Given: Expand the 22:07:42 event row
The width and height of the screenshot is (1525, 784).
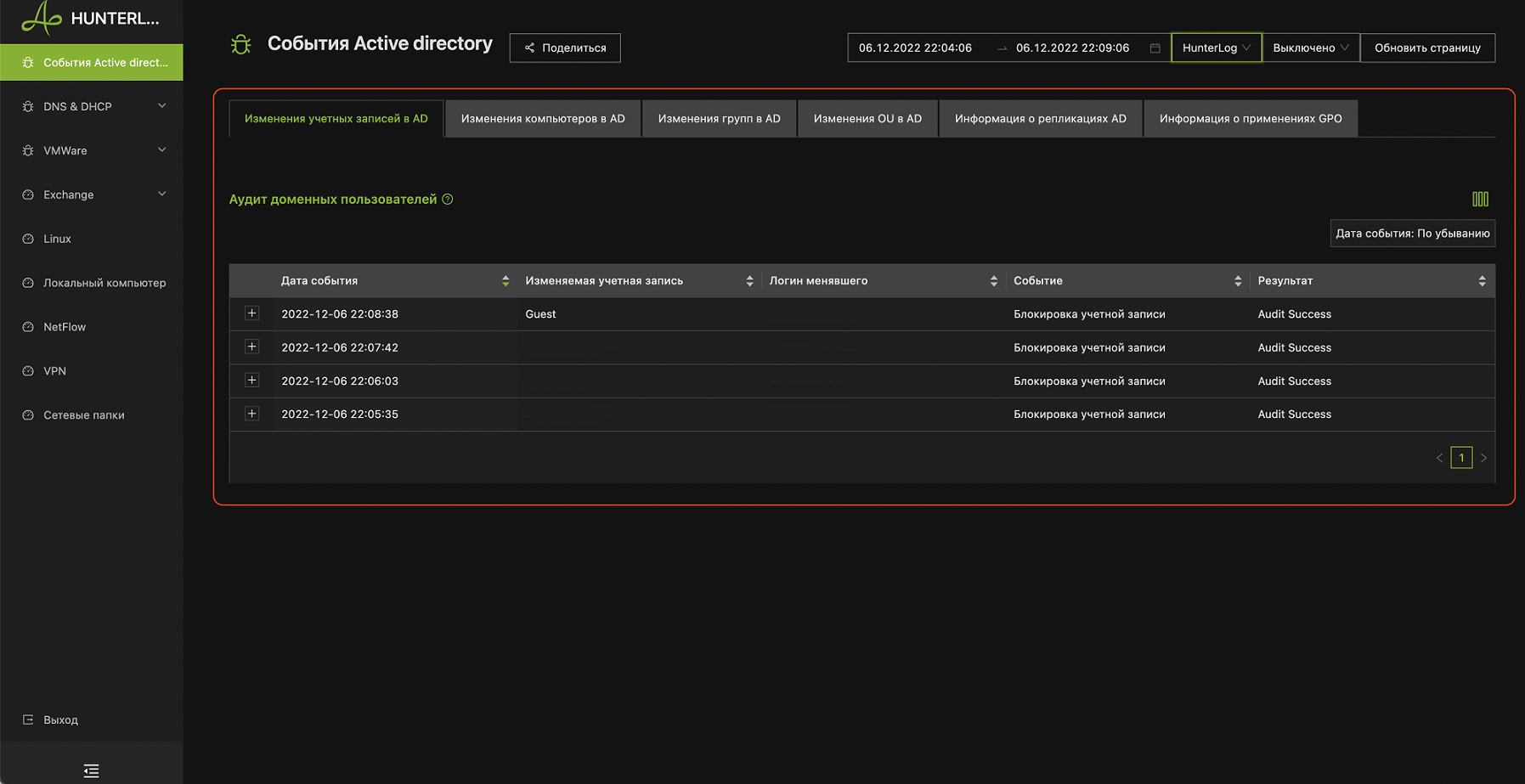Looking at the screenshot, I should click(251, 347).
